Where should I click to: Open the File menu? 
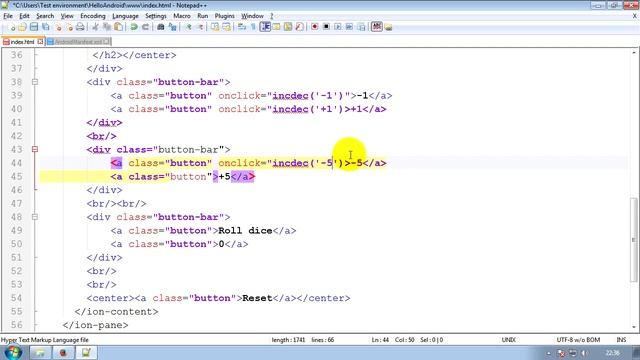tap(8, 16)
